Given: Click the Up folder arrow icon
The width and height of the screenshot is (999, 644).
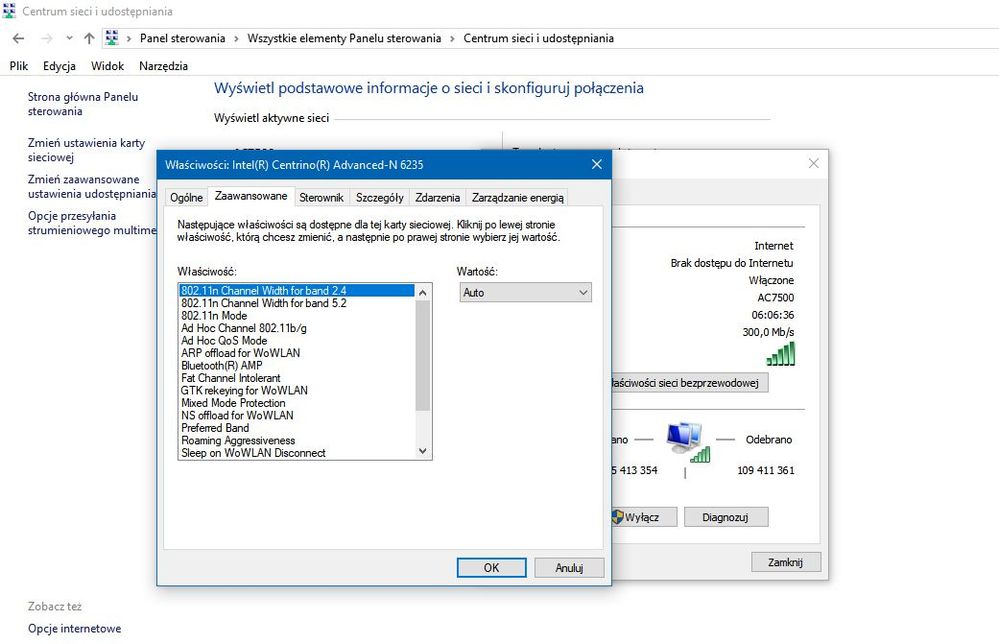Looking at the screenshot, I should (89, 39).
